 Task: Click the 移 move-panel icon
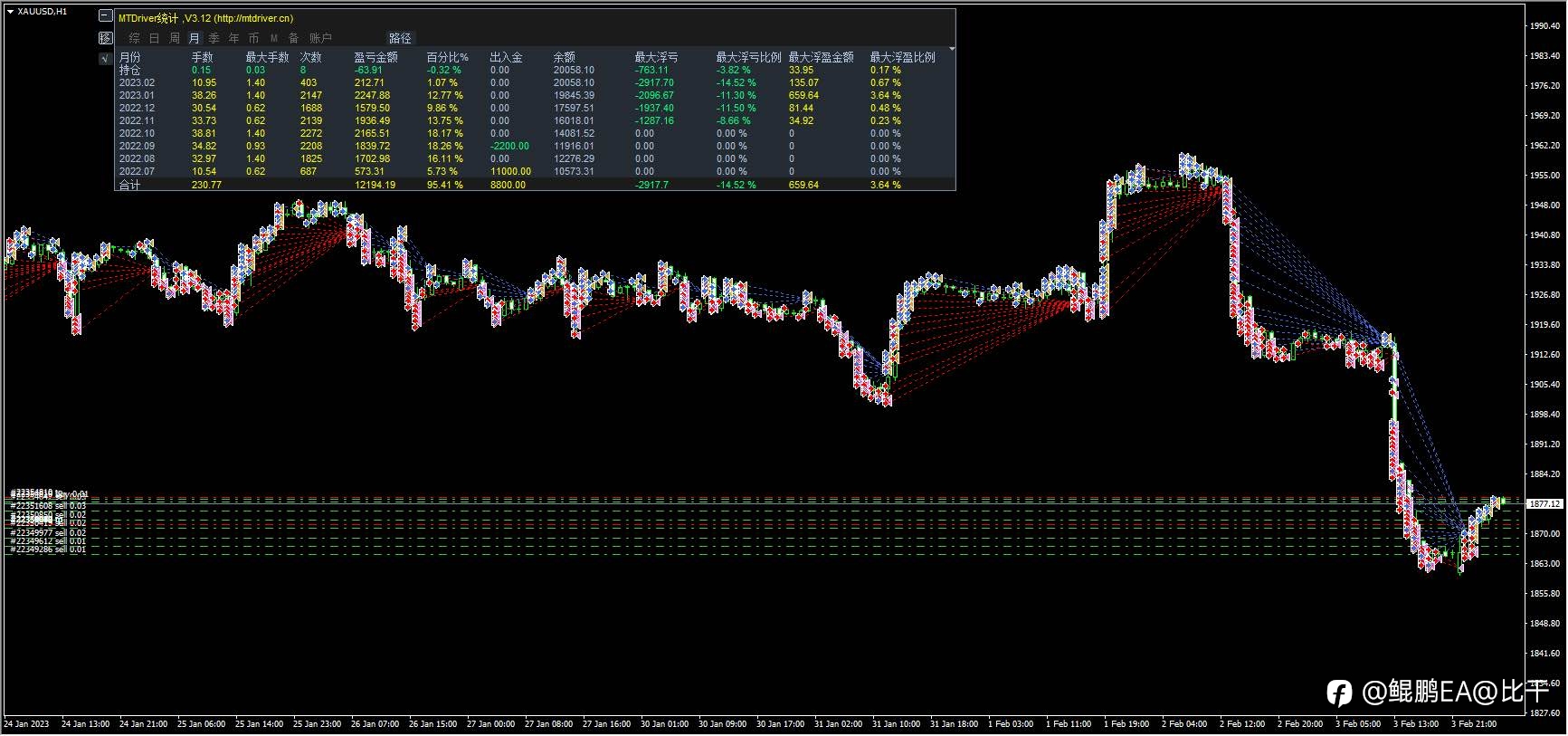click(106, 38)
